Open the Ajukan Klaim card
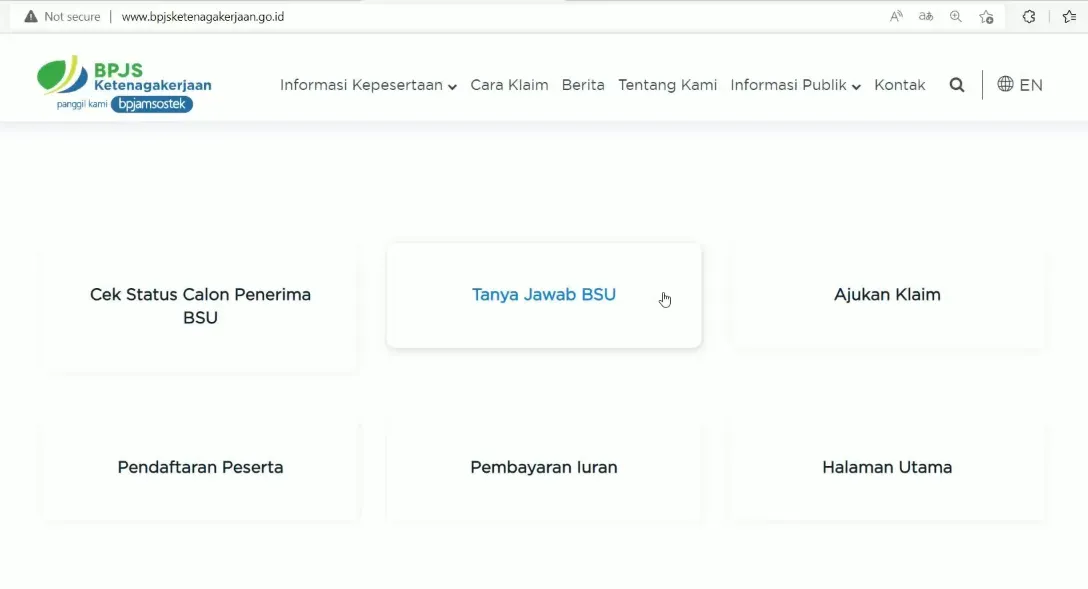The width and height of the screenshot is (1088, 589). coord(887,294)
